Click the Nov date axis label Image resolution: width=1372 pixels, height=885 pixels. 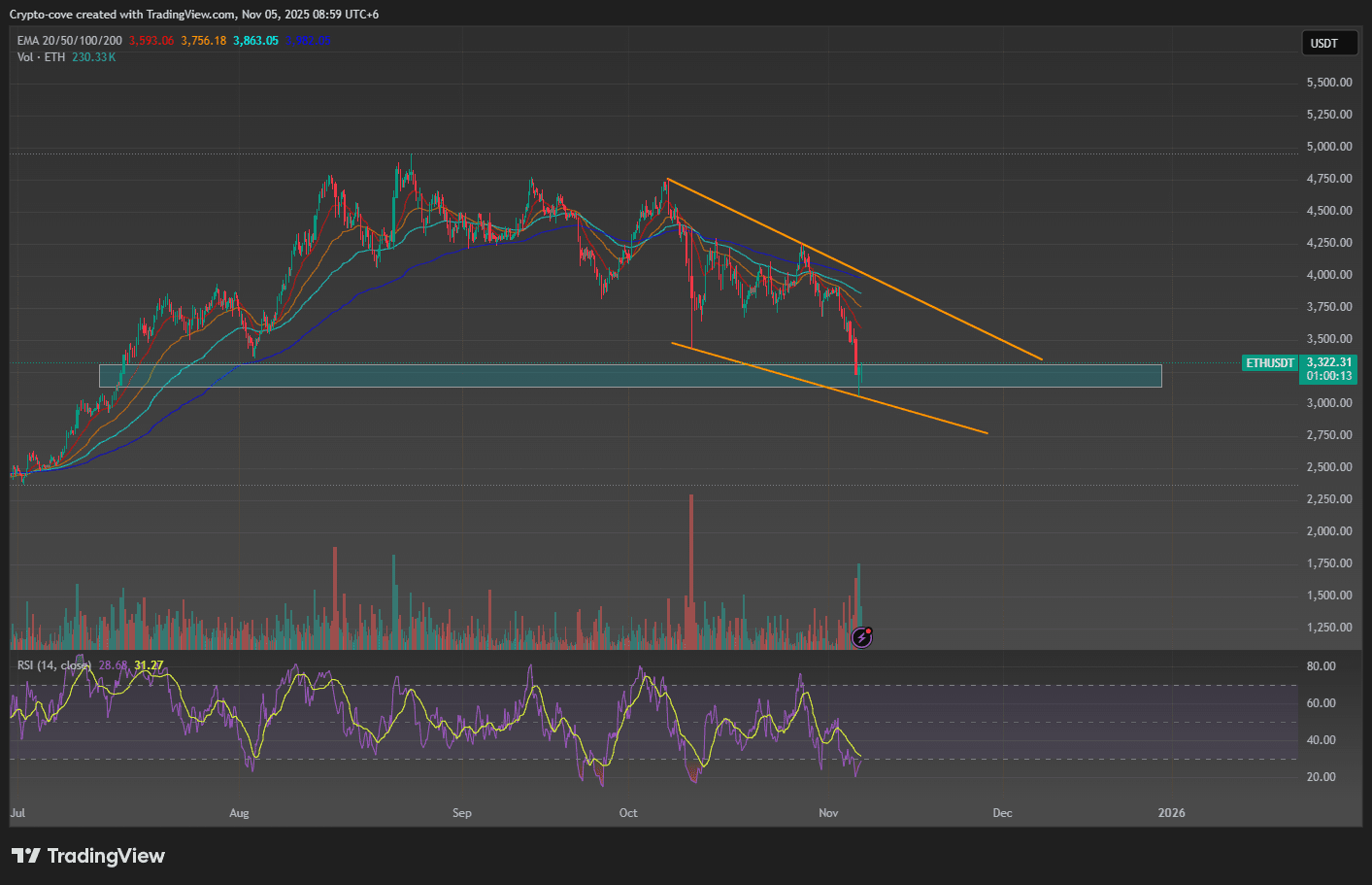(828, 813)
